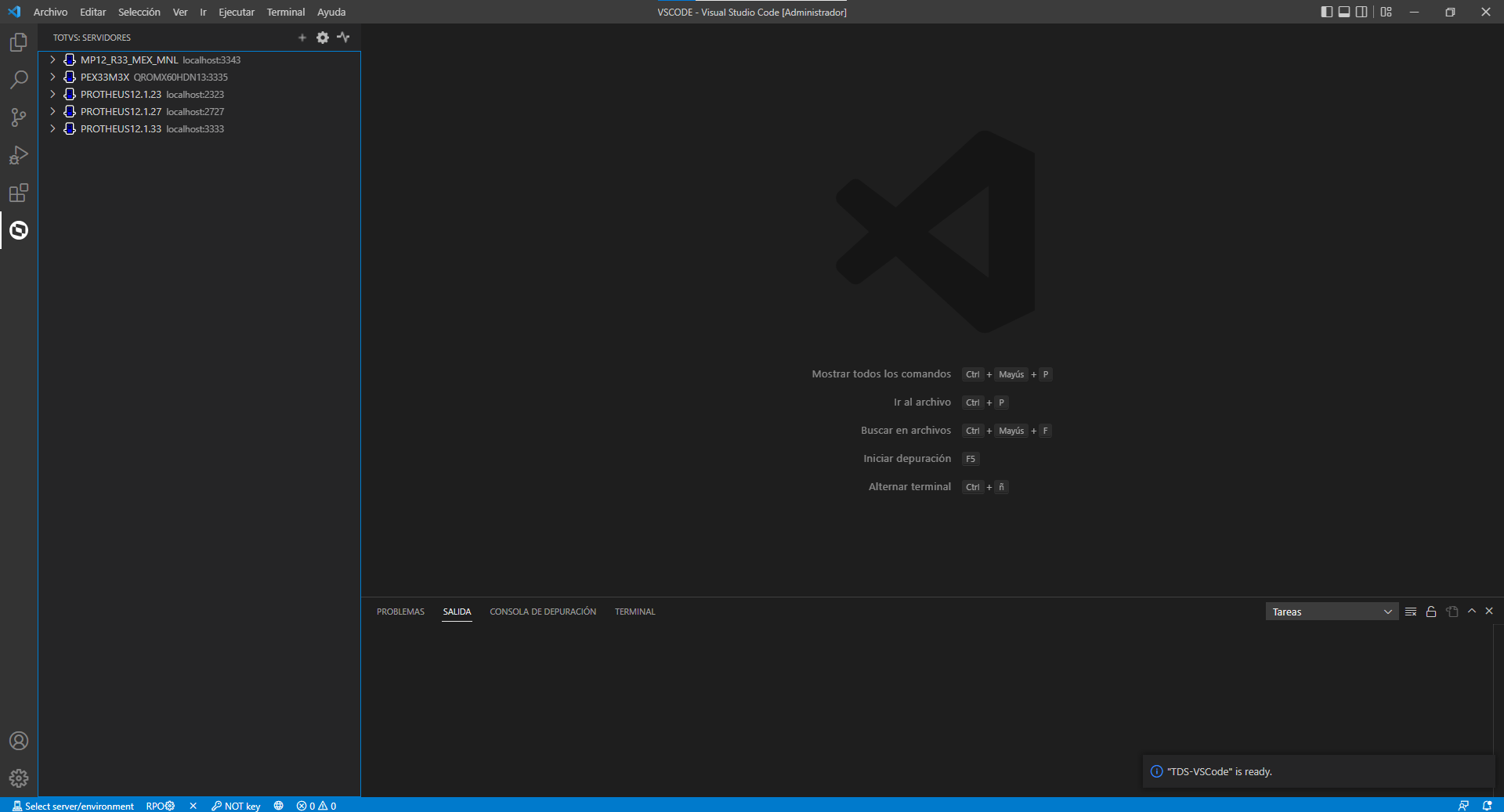Open the Ver menu
This screenshot has height=812, width=1504.
point(180,12)
